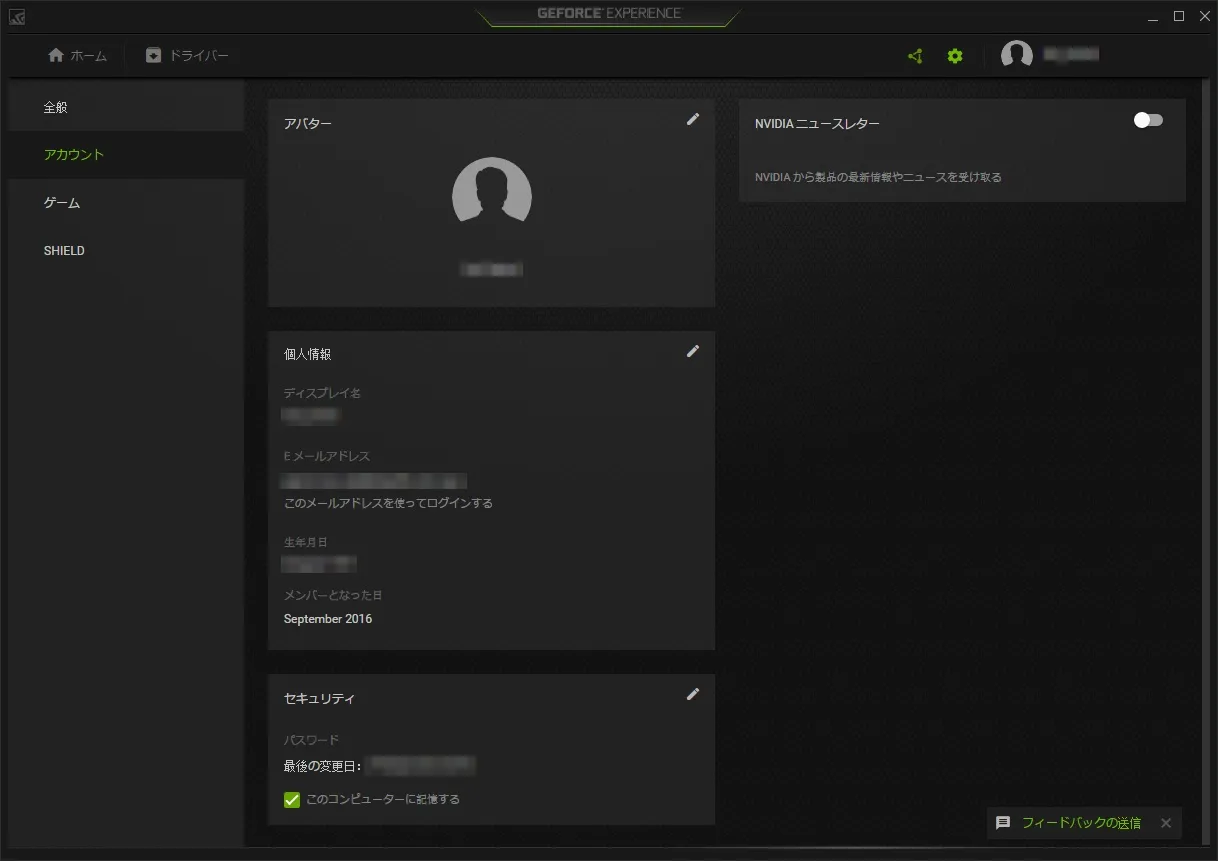Dismiss the feedback banner with X
This screenshot has height=861, width=1218.
(x=1165, y=823)
